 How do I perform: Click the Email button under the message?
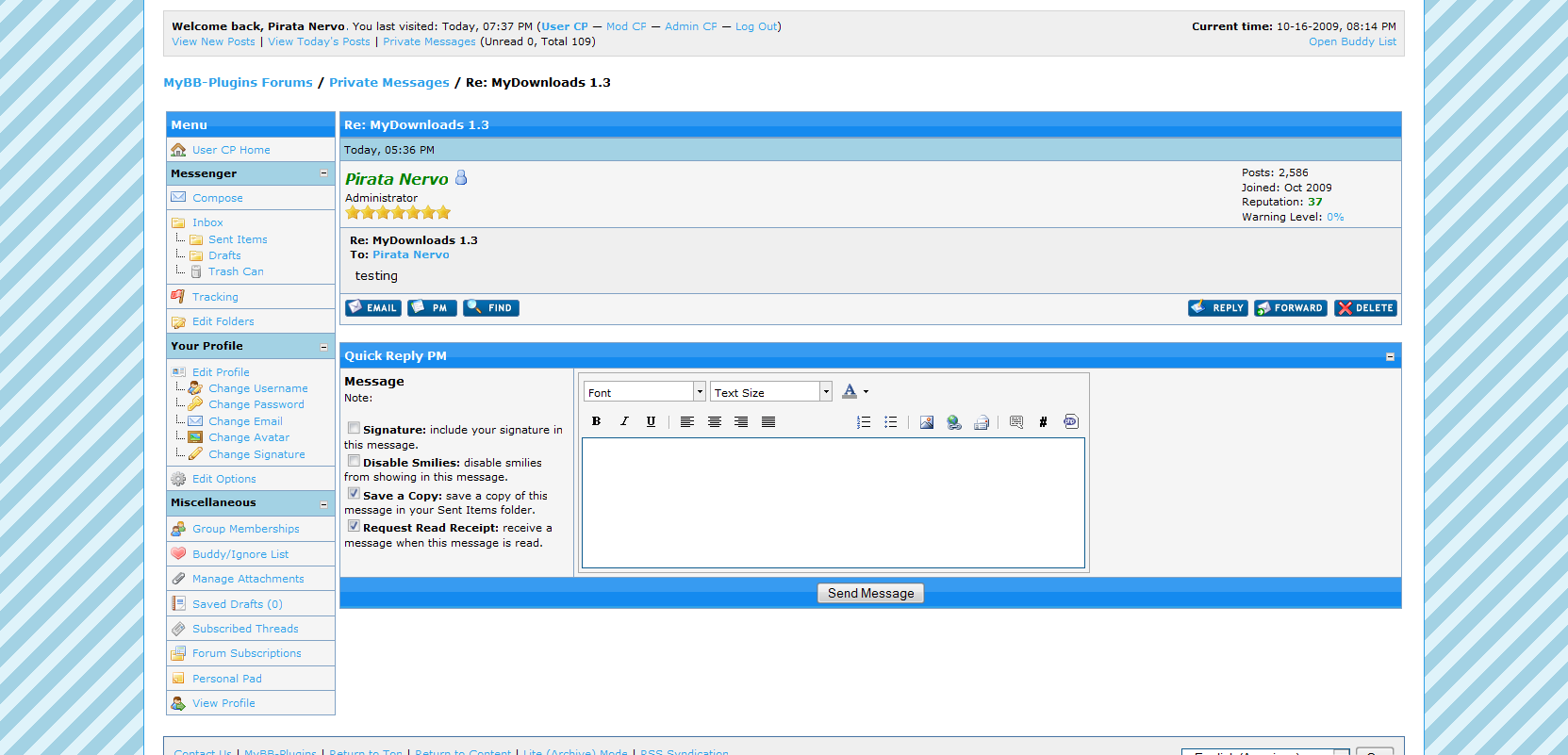click(373, 308)
